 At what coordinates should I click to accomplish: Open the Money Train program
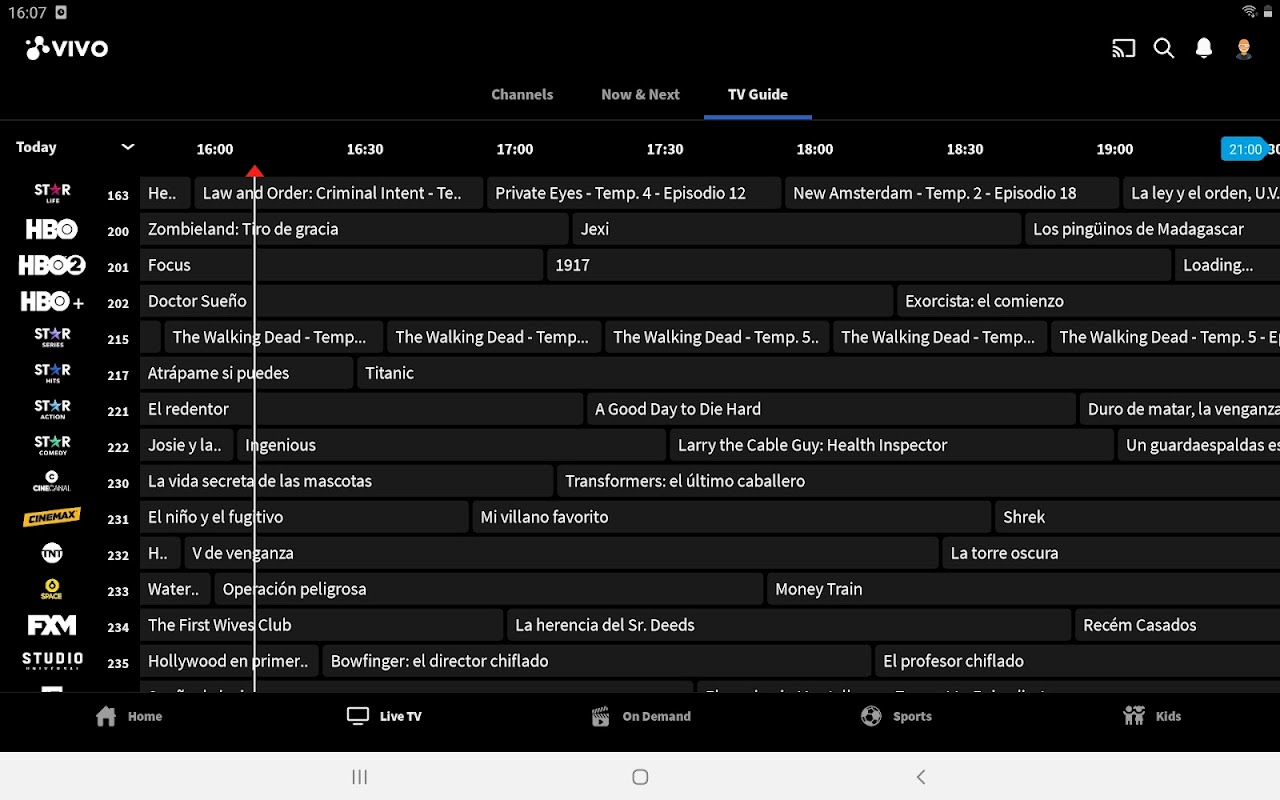pos(1023,589)
